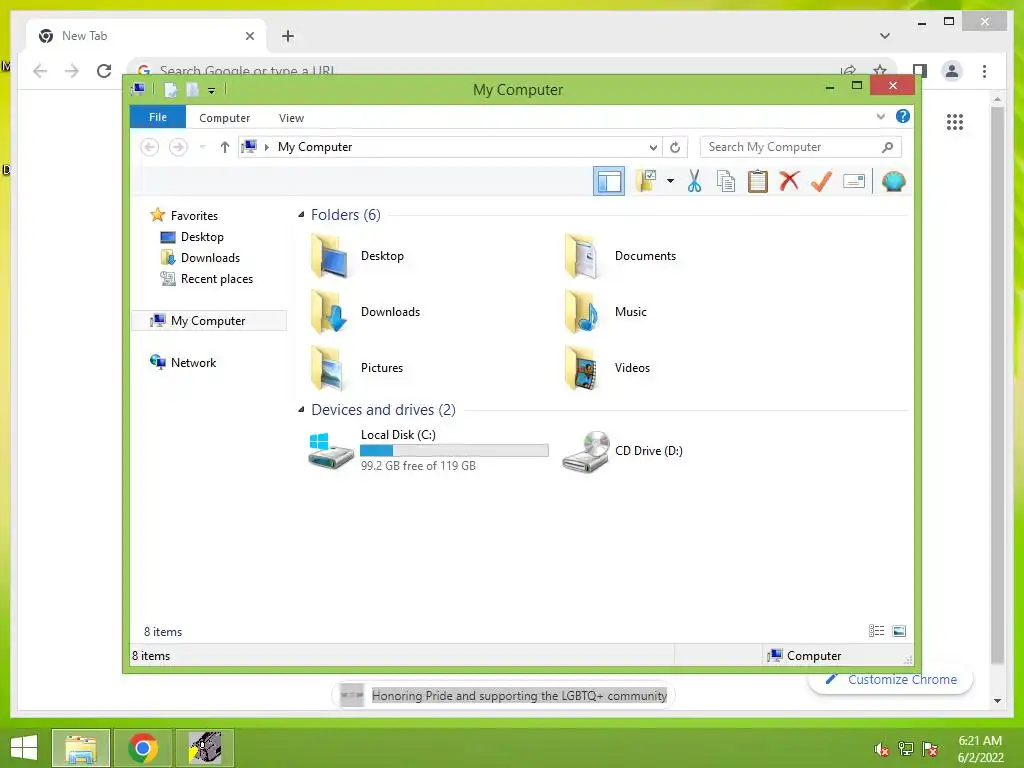Open Chrome tab search dropdown chevron

pos(884,36)
